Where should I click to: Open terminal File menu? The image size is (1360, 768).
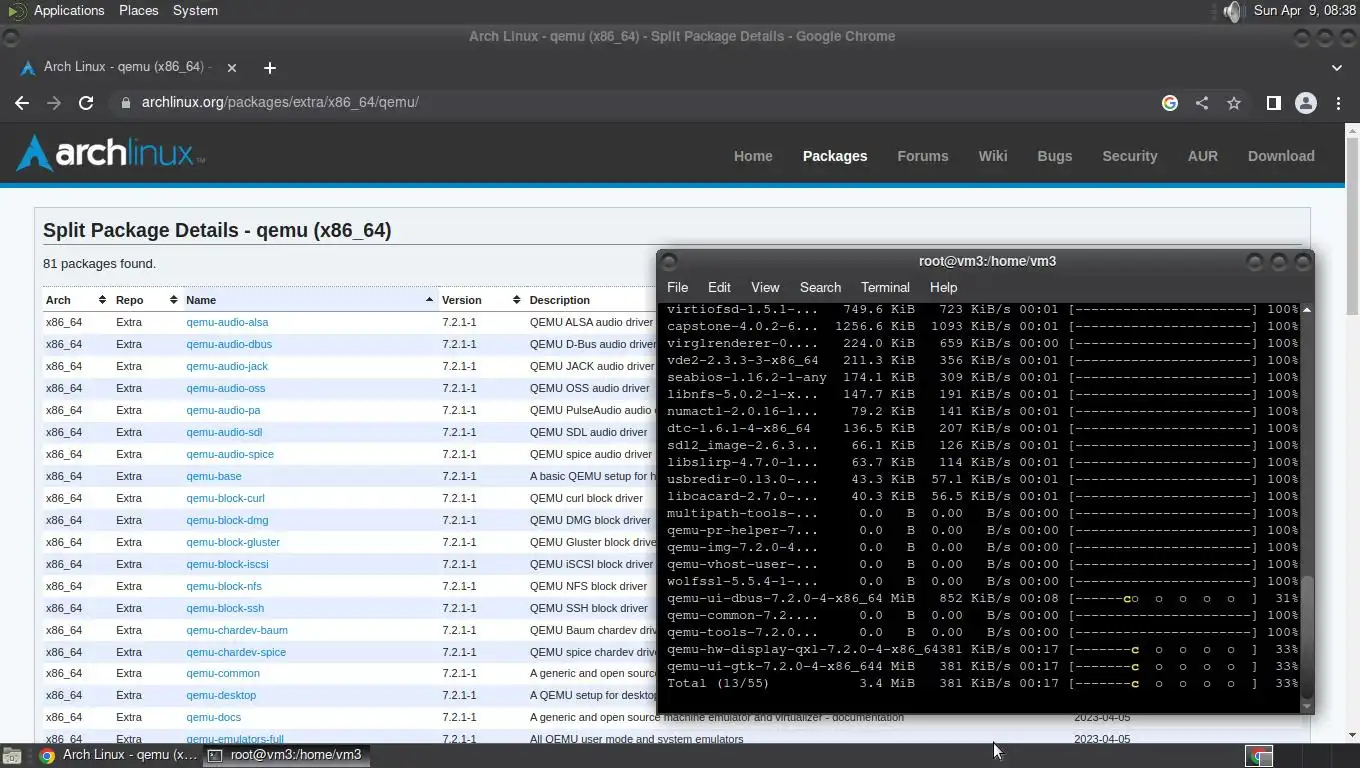pos(677,287)
